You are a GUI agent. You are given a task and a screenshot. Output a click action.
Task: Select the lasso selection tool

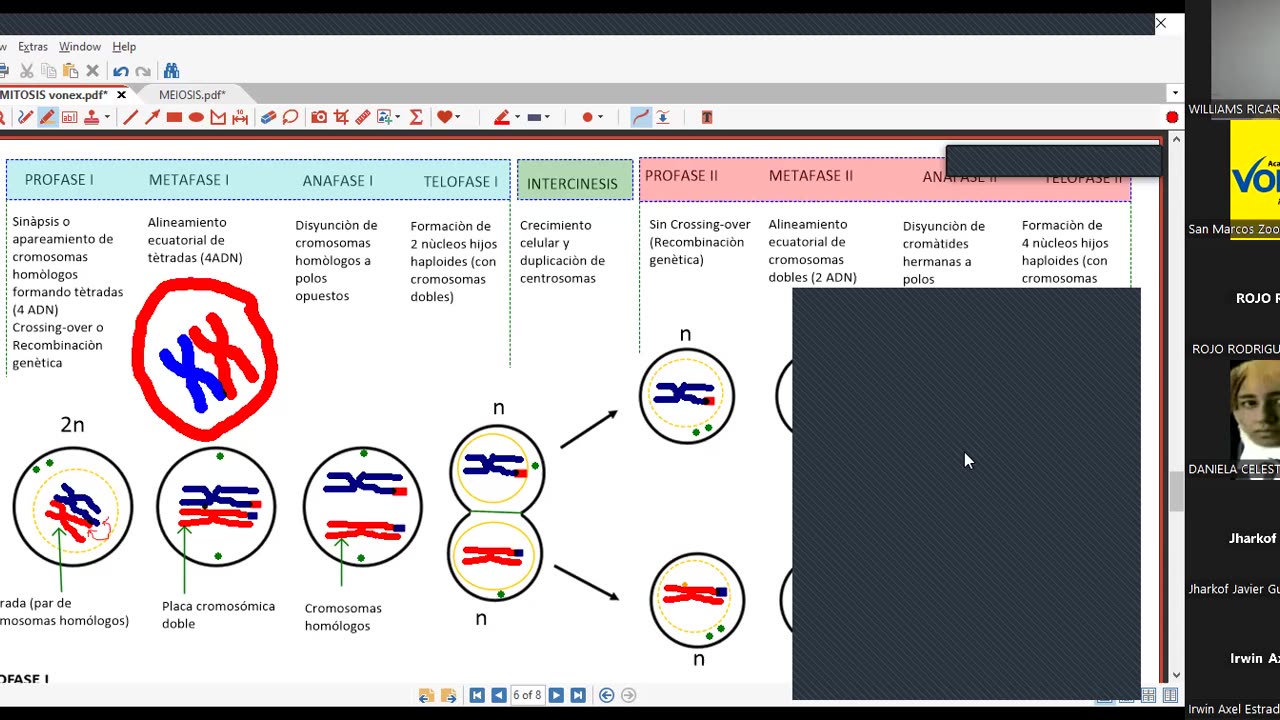tap(290, 117)
